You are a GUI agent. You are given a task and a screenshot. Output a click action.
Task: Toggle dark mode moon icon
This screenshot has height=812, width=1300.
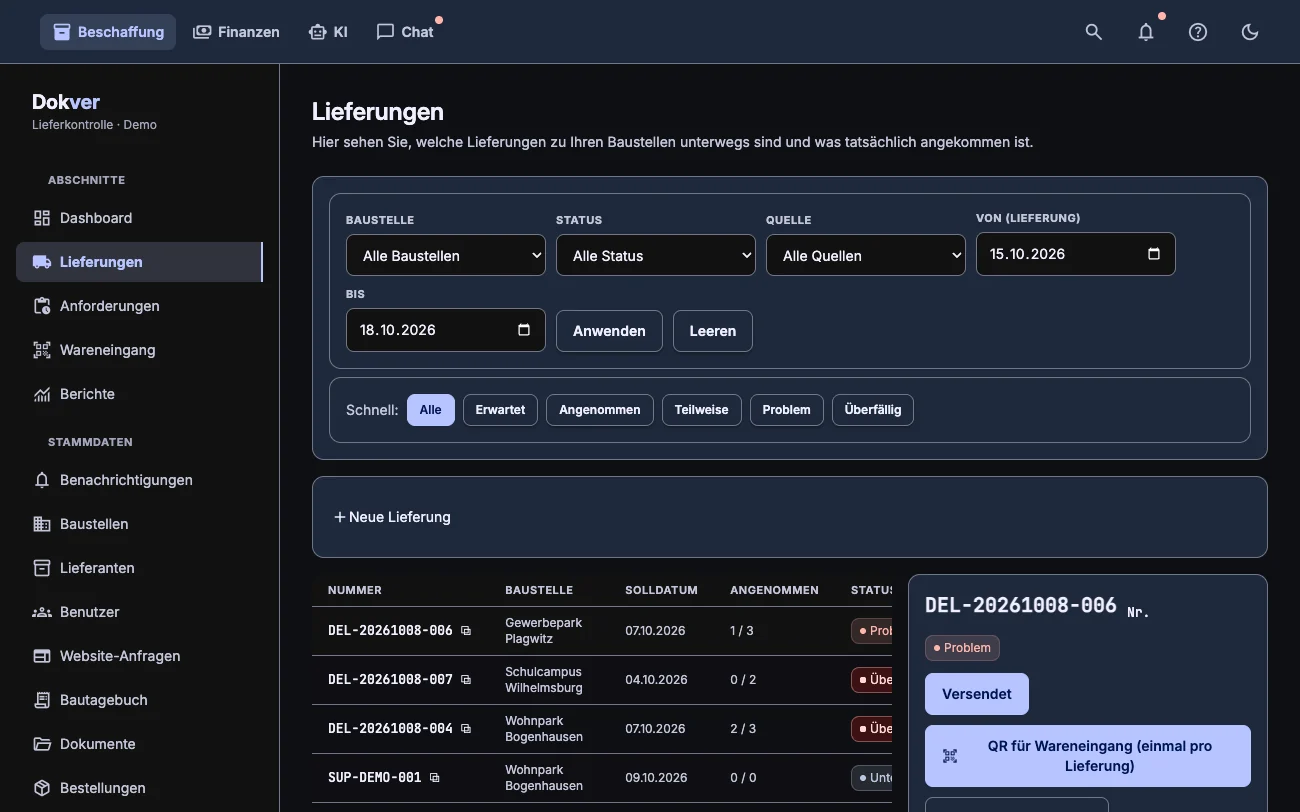click(x=1250, y=32)
